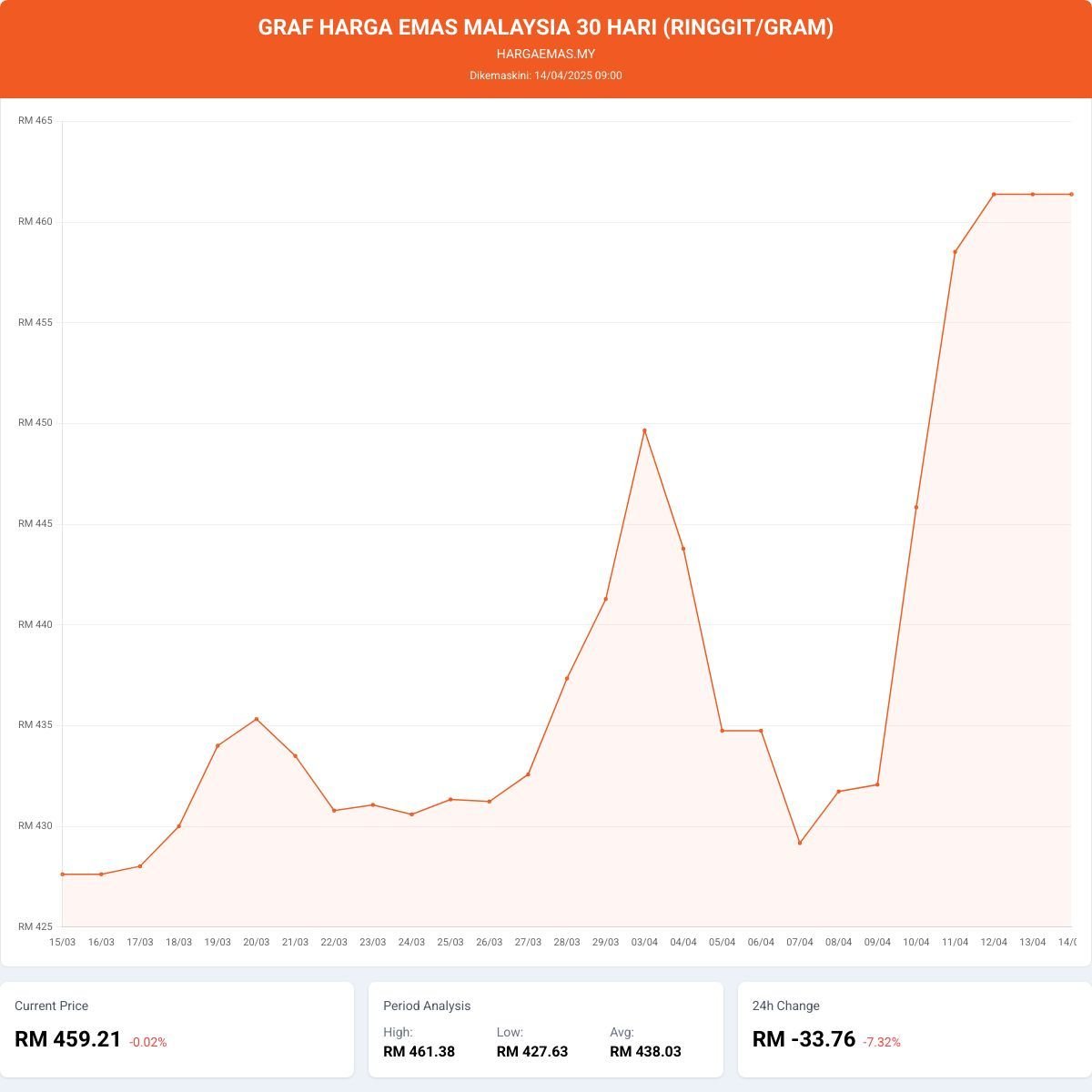Click the Period Analysis Low value
This screenshot has width=1092, height=1092.
532,1052
